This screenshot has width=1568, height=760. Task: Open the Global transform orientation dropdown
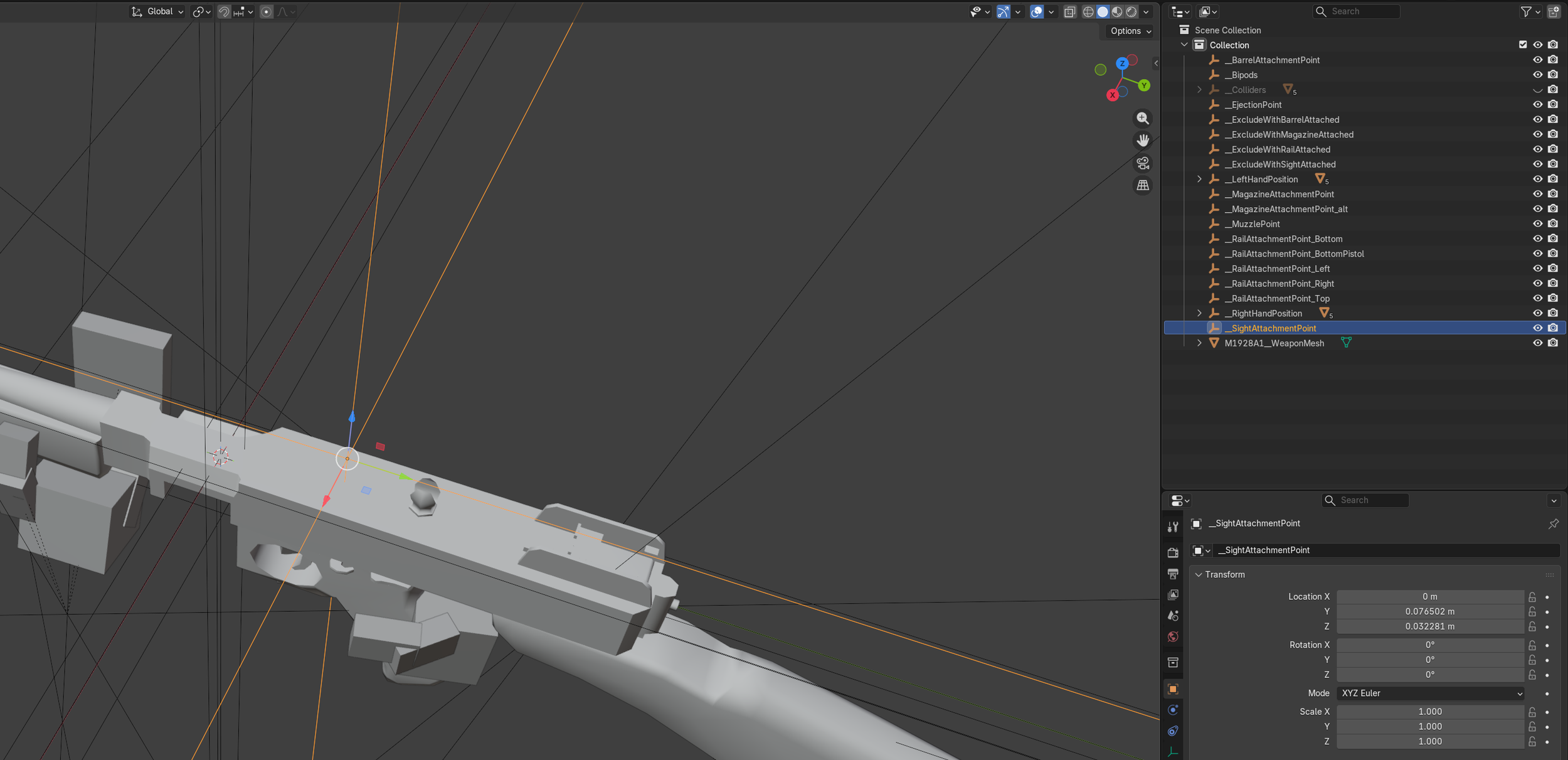pyautogui.click(x=157, y=11)
